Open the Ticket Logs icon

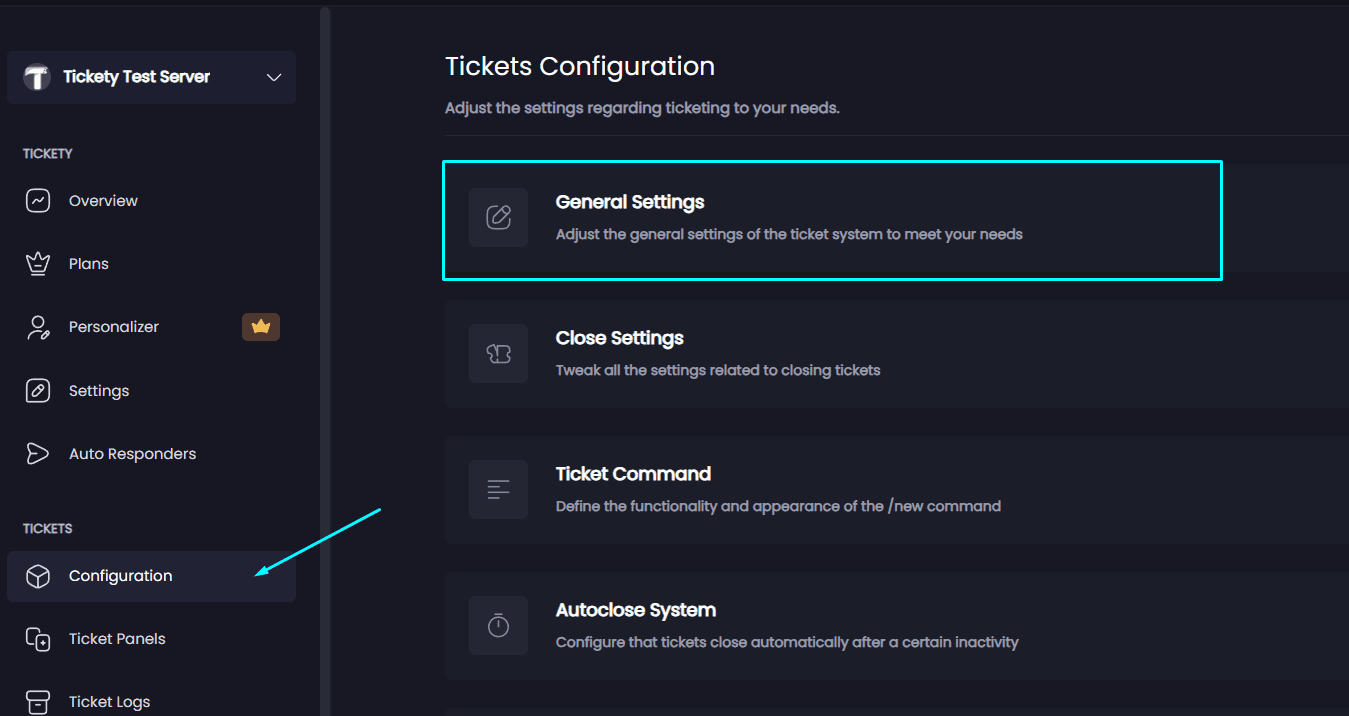(37, 701)
